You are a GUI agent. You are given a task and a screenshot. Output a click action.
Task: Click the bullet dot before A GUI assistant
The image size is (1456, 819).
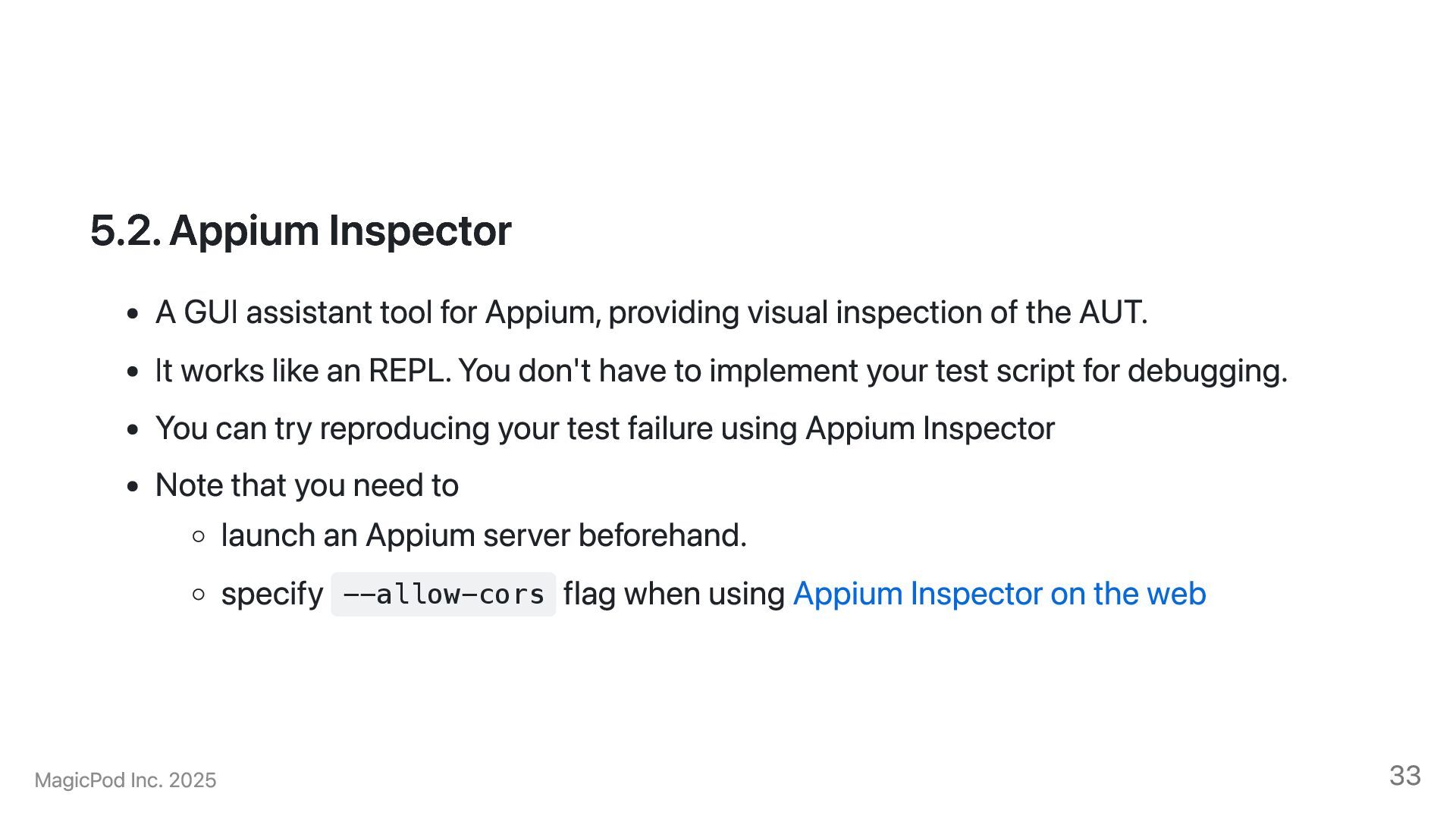pos(133,313)
